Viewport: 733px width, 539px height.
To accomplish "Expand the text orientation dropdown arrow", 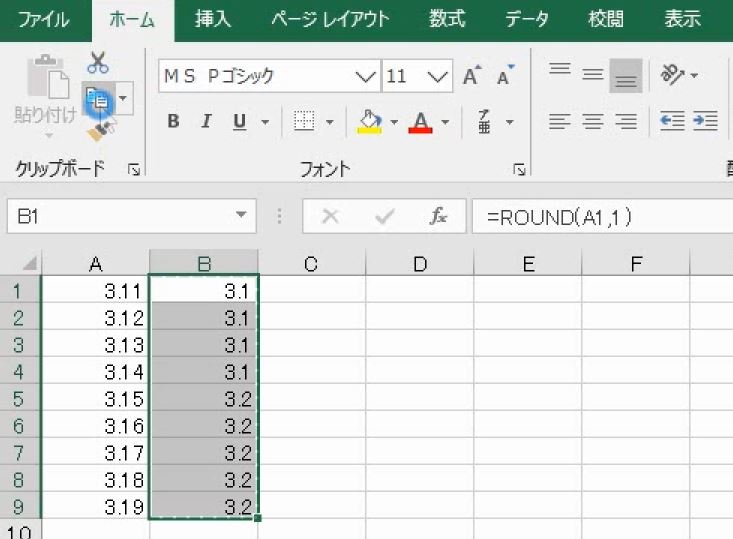I will (x=694, y=75).
